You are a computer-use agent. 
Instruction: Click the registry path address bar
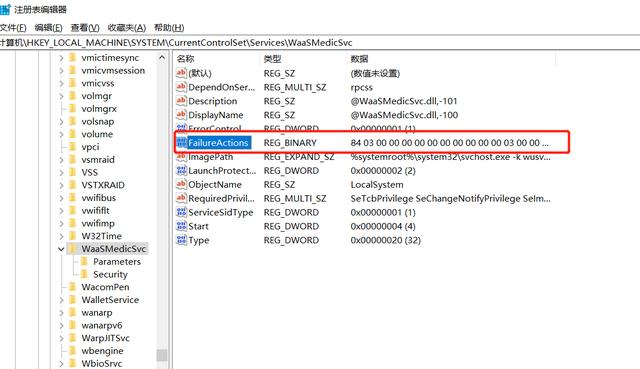pyautogui.click(x=320, y=42)
